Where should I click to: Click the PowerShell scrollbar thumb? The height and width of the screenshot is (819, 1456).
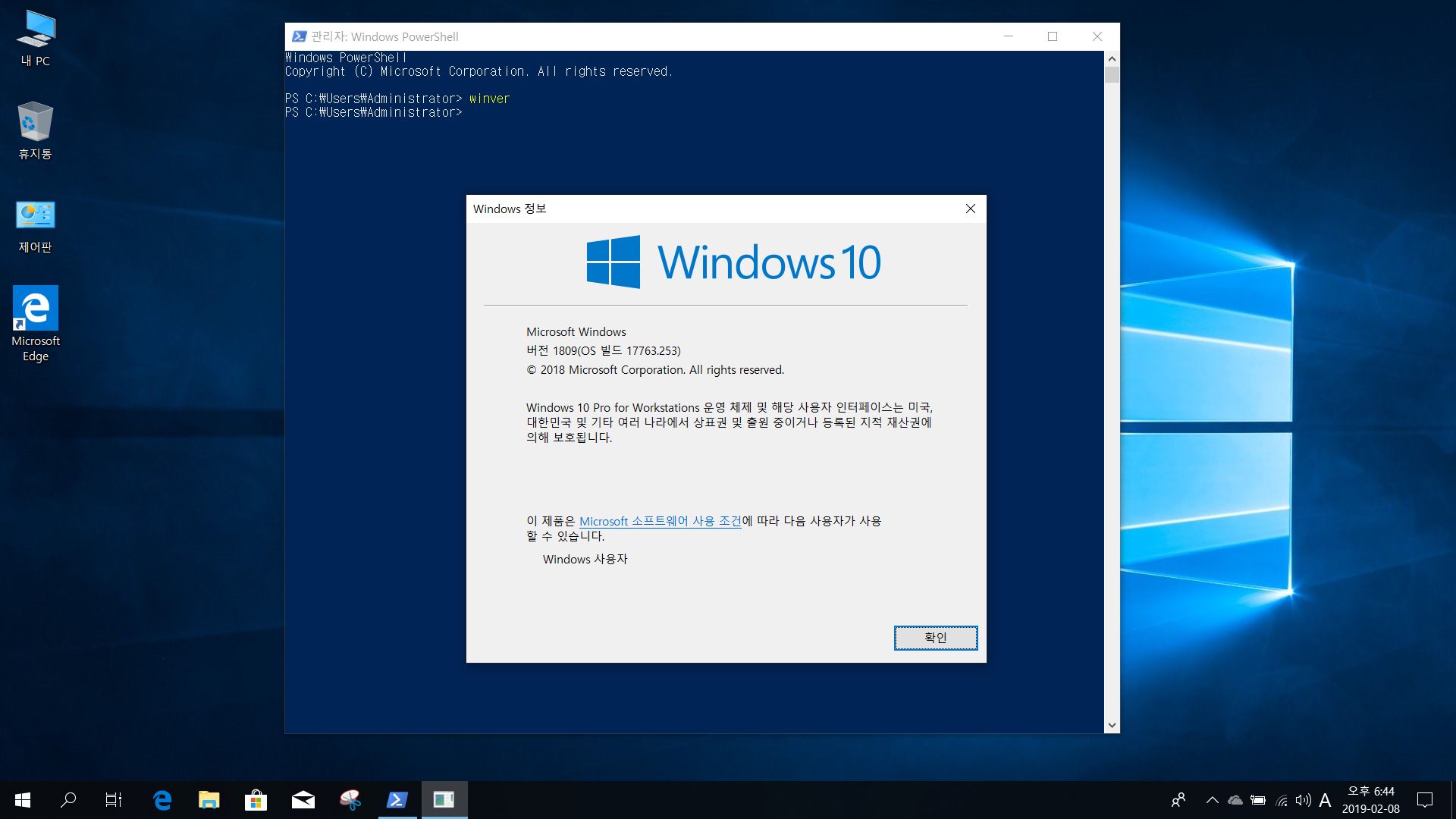tap(1112, 74)
